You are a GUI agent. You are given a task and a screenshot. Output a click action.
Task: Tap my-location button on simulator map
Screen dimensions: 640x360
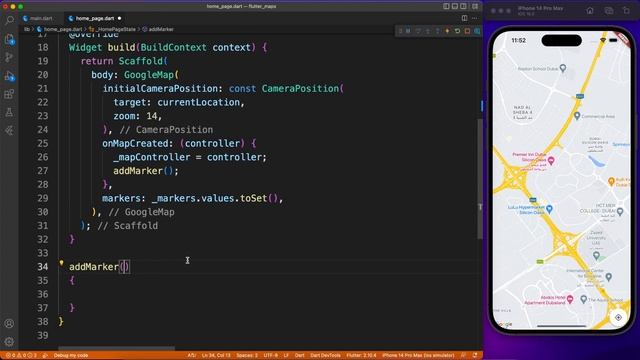[x=618, y=317]
